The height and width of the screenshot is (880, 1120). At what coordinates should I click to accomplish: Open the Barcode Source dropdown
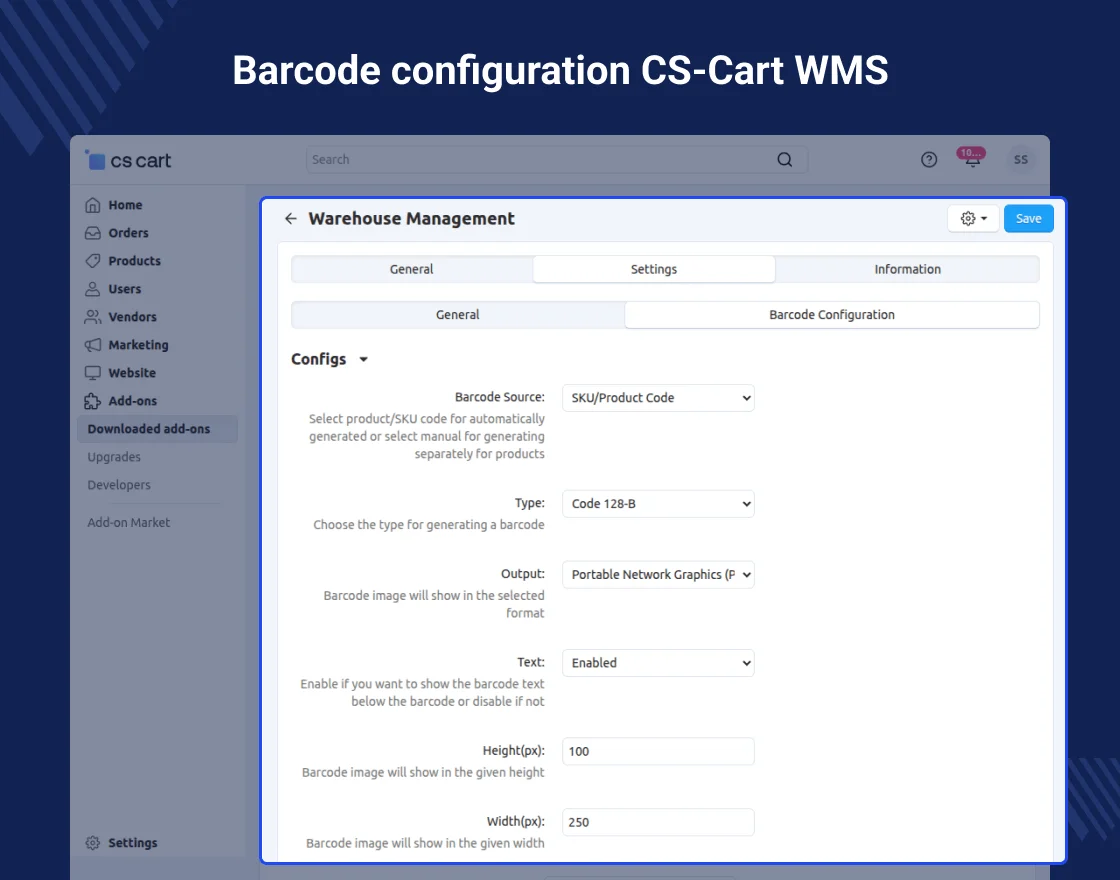(x=658, y=398)
